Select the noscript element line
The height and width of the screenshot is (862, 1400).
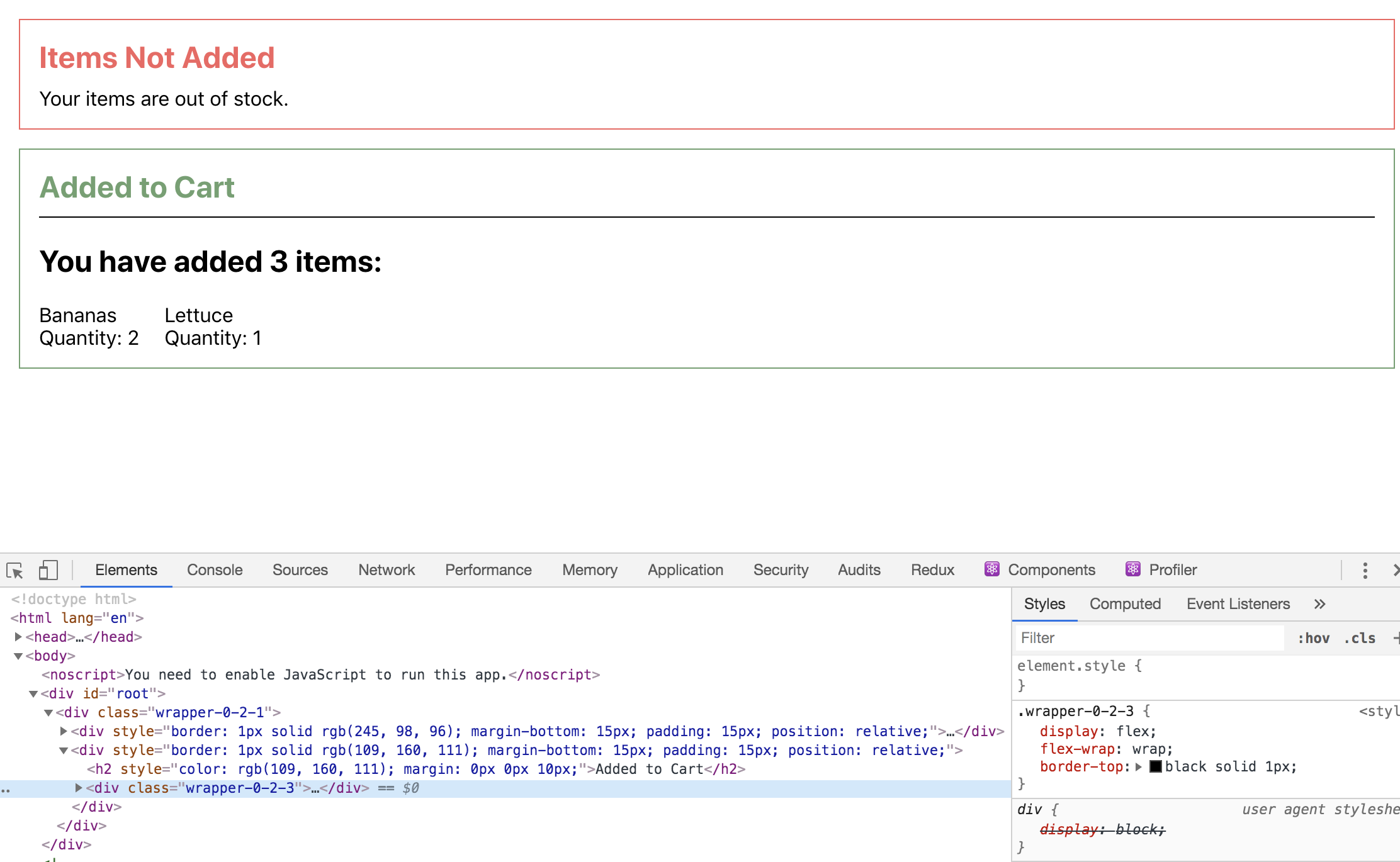[x=321, y=674]
